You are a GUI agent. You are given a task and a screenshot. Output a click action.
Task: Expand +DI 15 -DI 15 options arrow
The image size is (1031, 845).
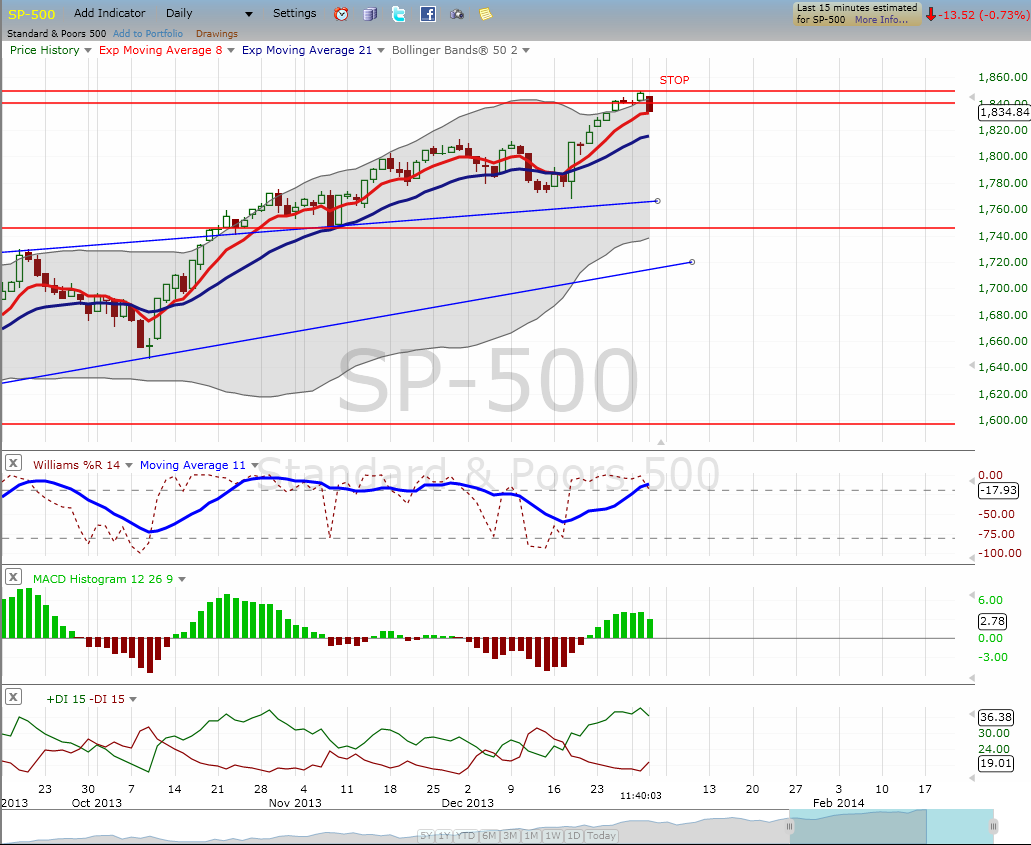click(x=133, y=700)
